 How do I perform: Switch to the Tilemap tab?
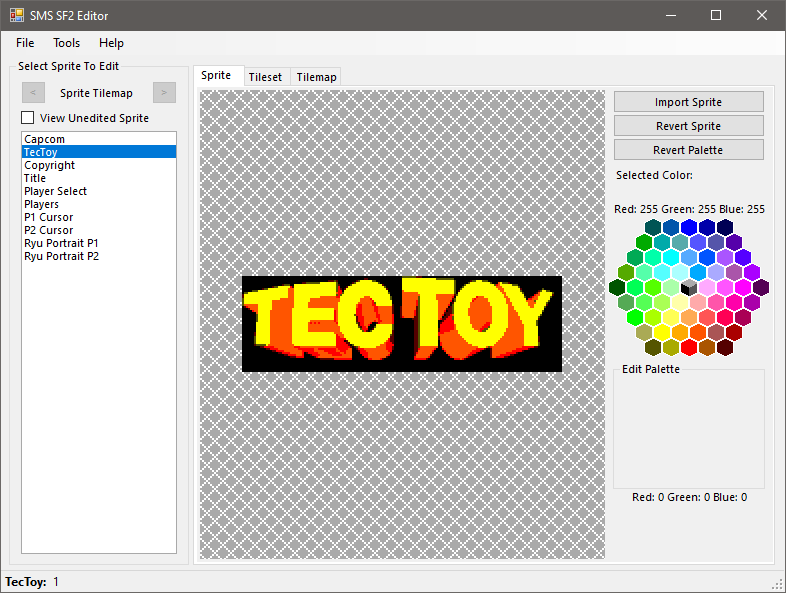316,77
